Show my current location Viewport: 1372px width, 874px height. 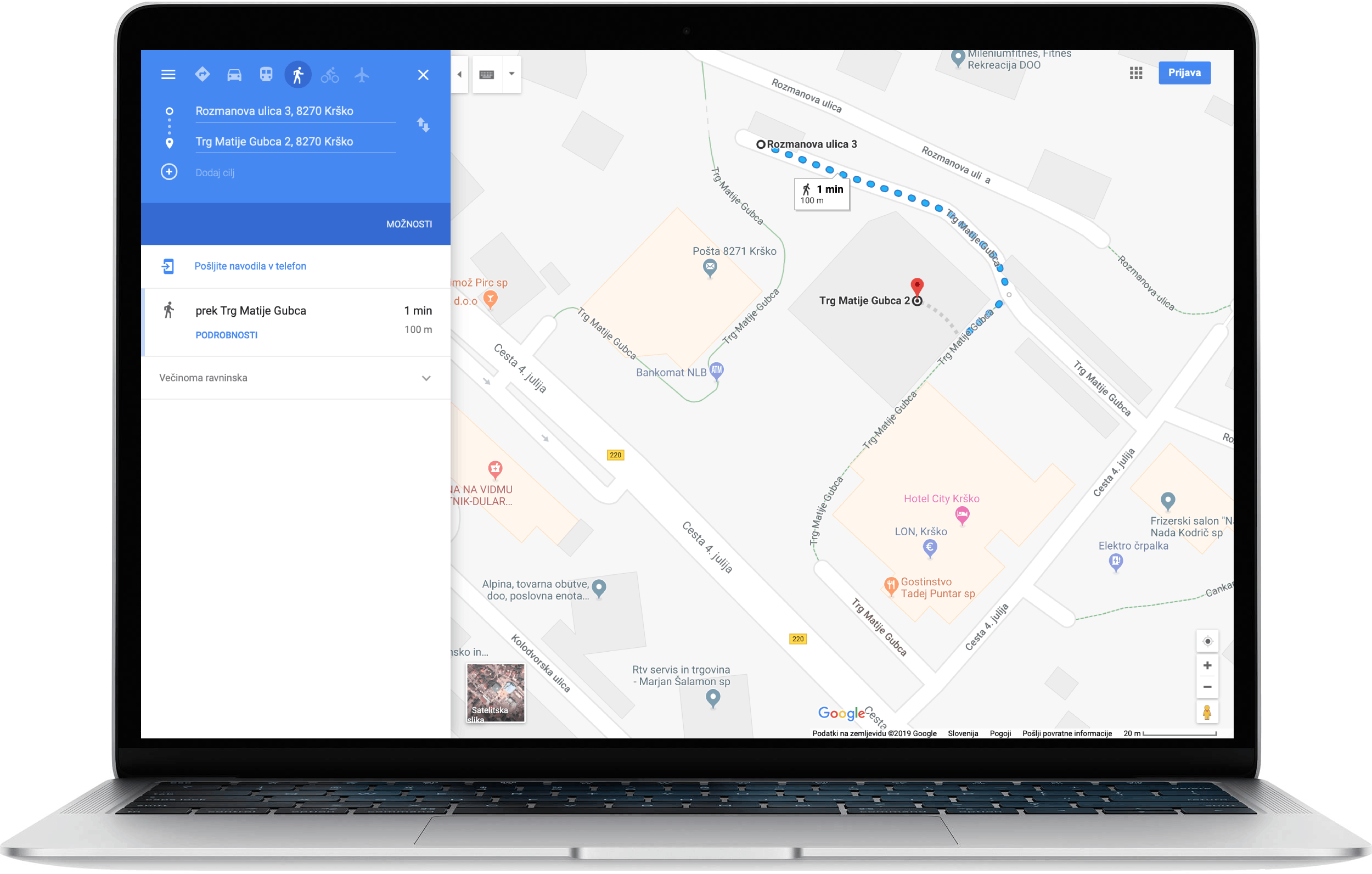pos(1207,641)
